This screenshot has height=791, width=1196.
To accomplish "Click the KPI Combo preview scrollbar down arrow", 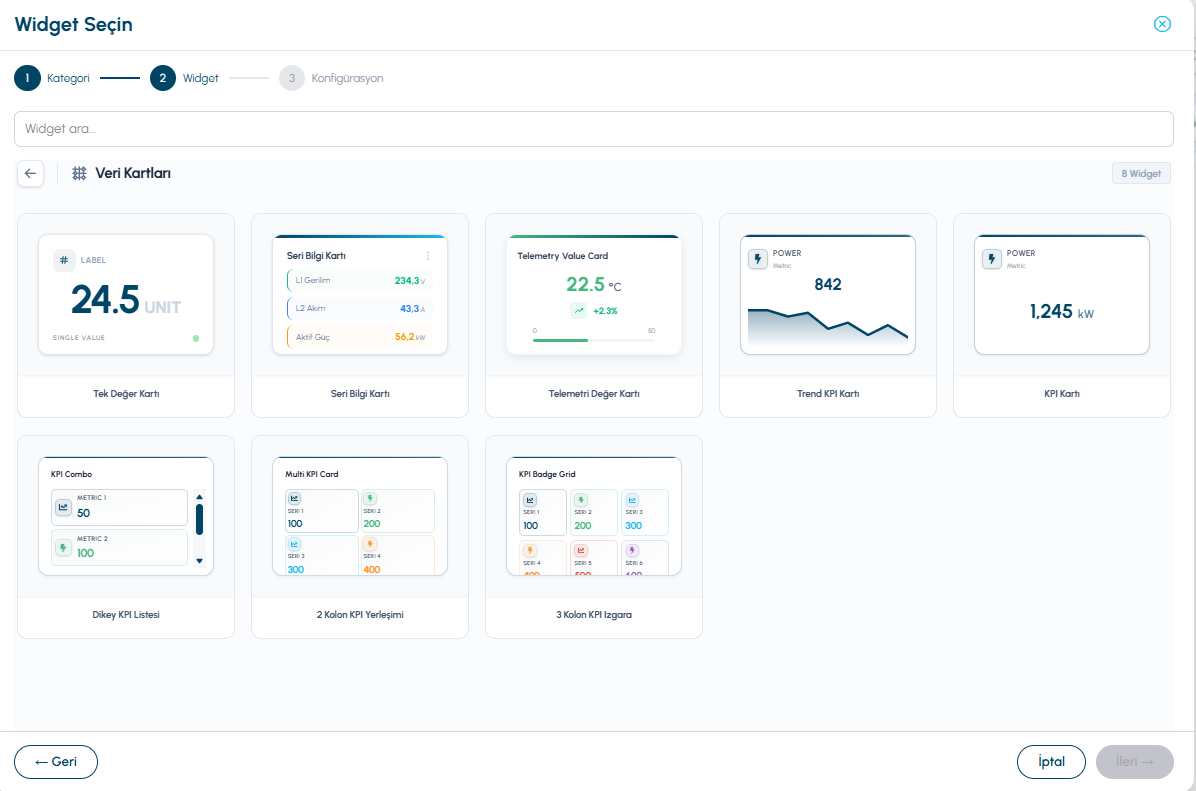I will click(x=200, y=561).
